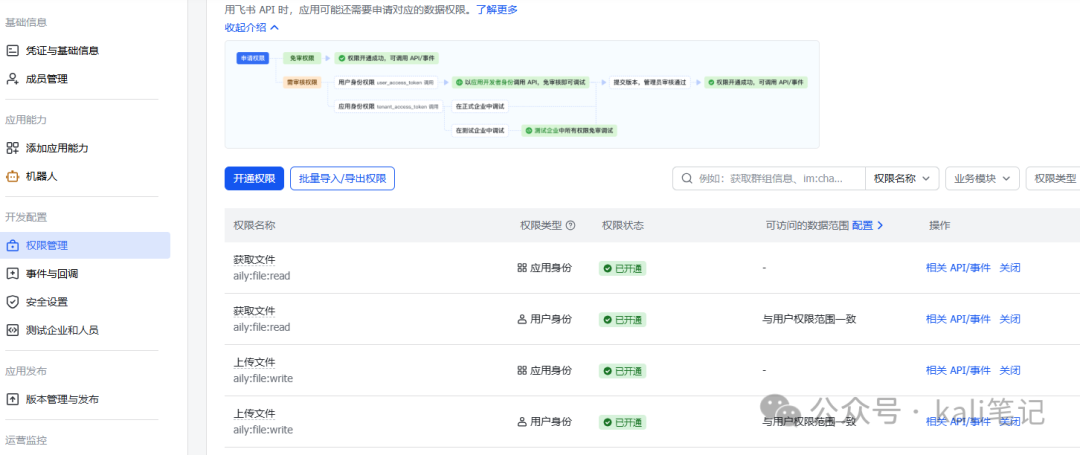1080x455 pixels.
Task: Click 关闭 for first 获取文件 应用身份 row
Action: pos(1010,268)
